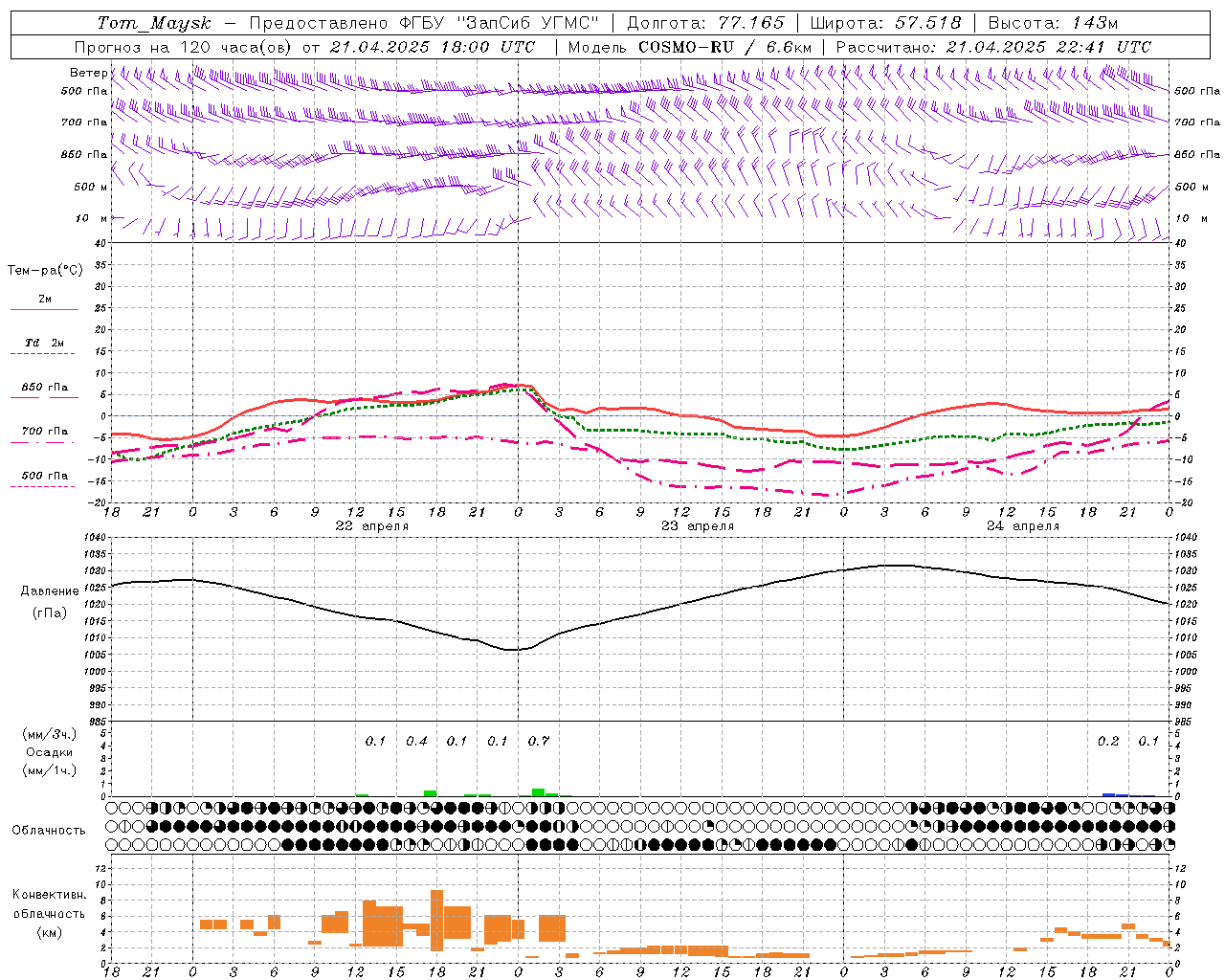This screenshot has width=1225, height=980.
Task: Click the 850 гПа temperature legend entry
Action: click(x=44, y=388)
